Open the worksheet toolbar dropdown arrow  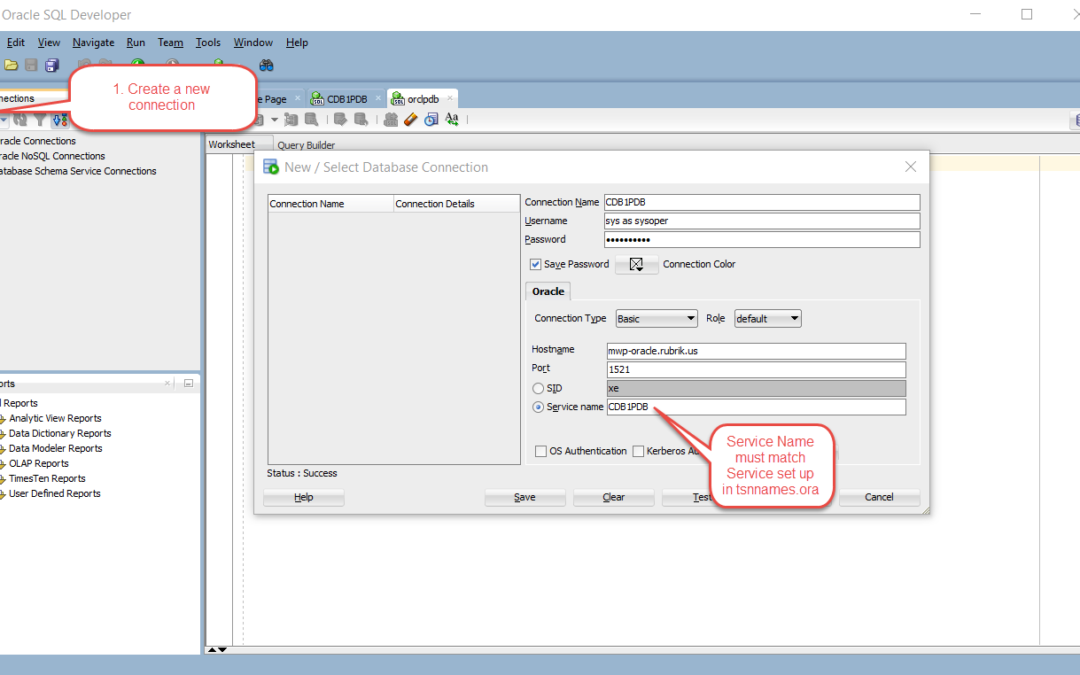274,120
